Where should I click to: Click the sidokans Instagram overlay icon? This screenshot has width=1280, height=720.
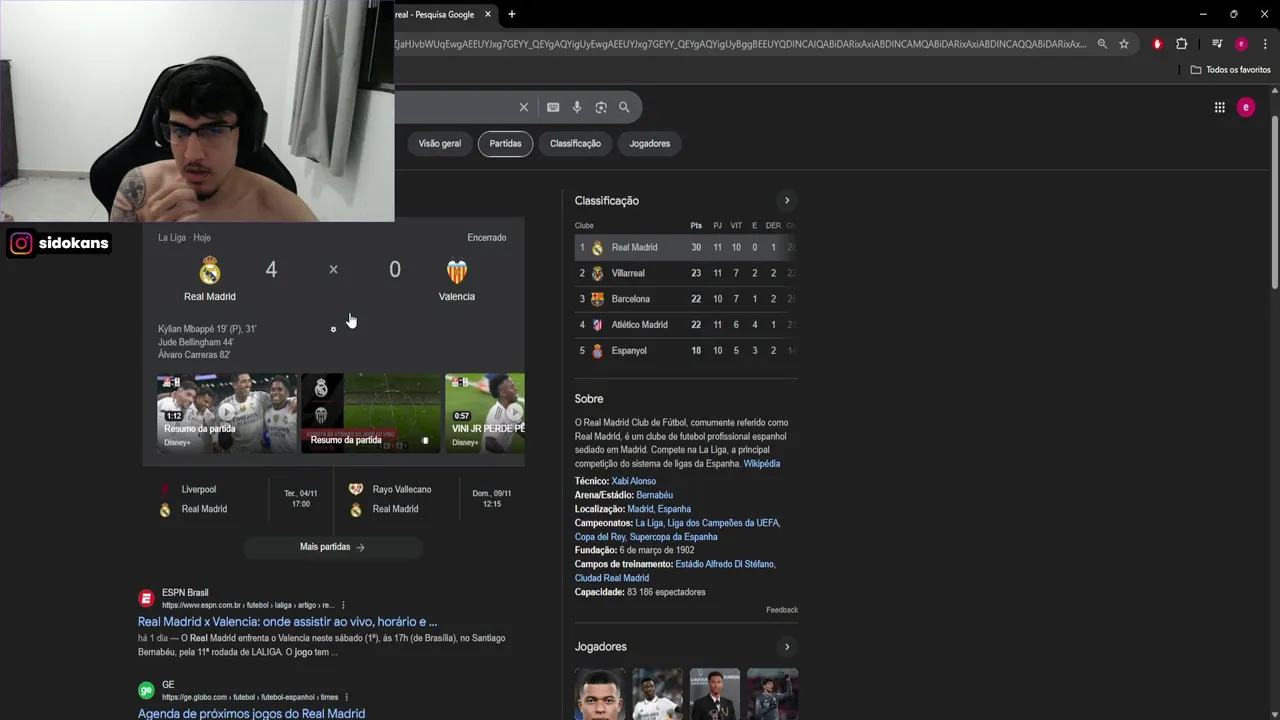[x=21, y=243]
